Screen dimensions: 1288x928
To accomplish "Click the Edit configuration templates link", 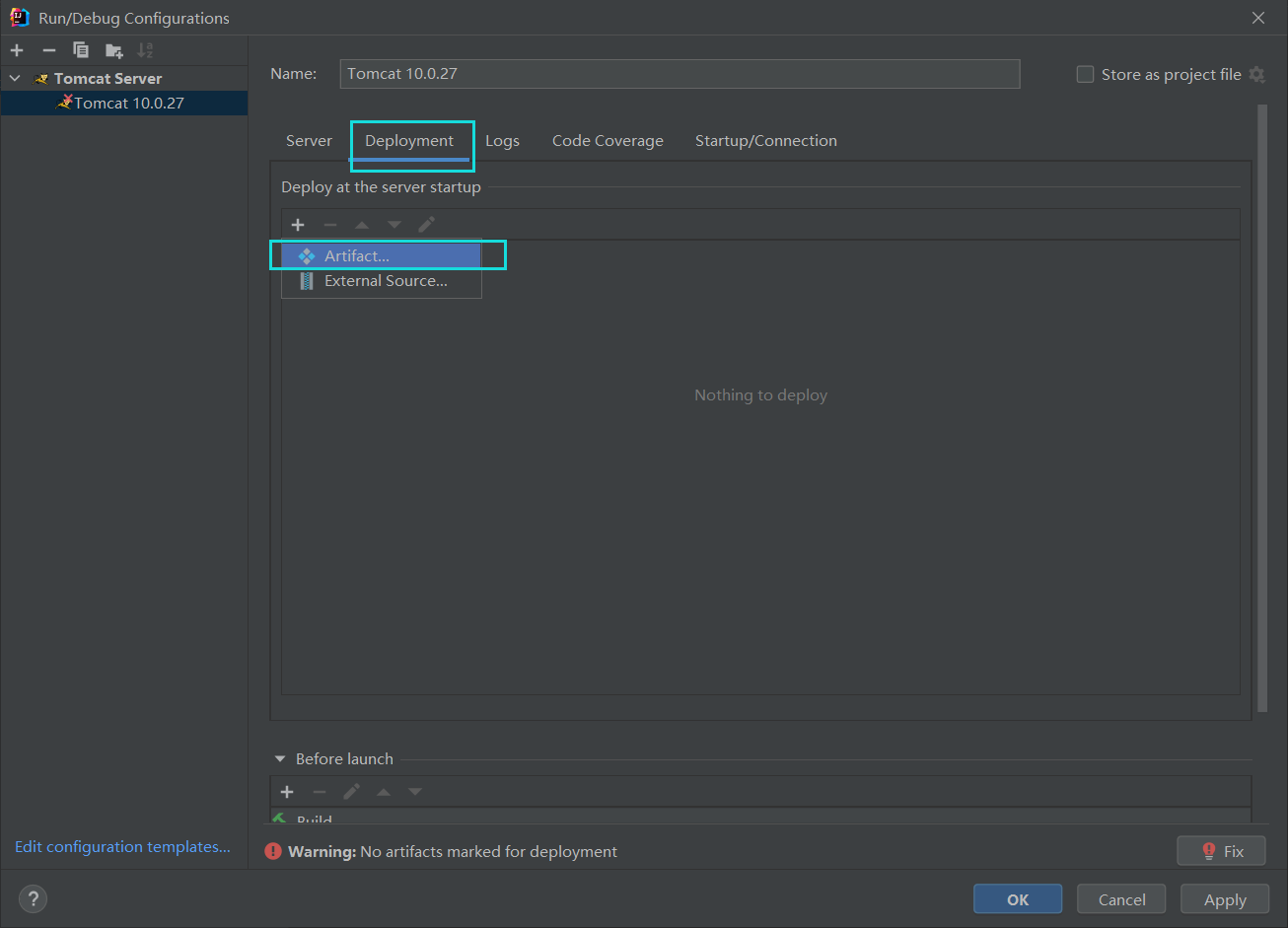I will [122, 846].
